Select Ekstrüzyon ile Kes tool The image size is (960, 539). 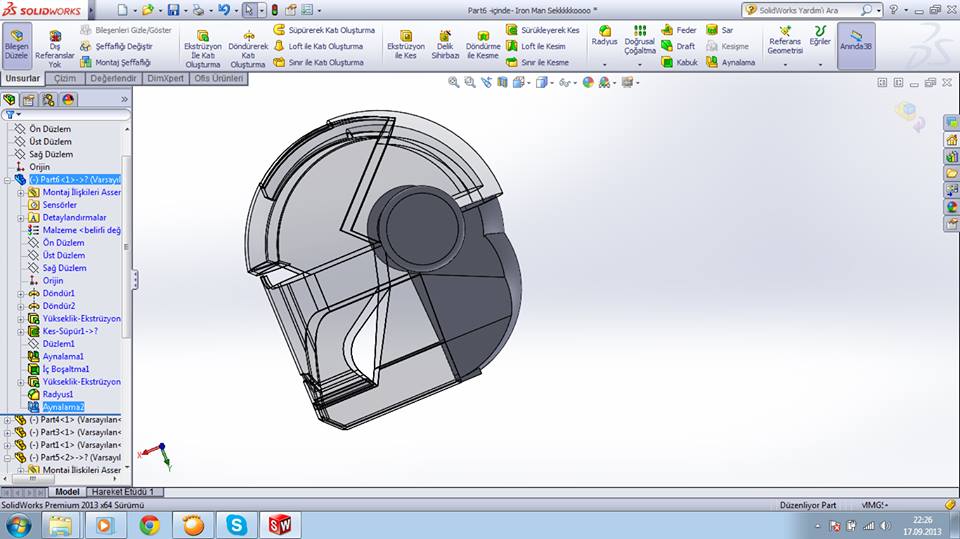[405, 45]
